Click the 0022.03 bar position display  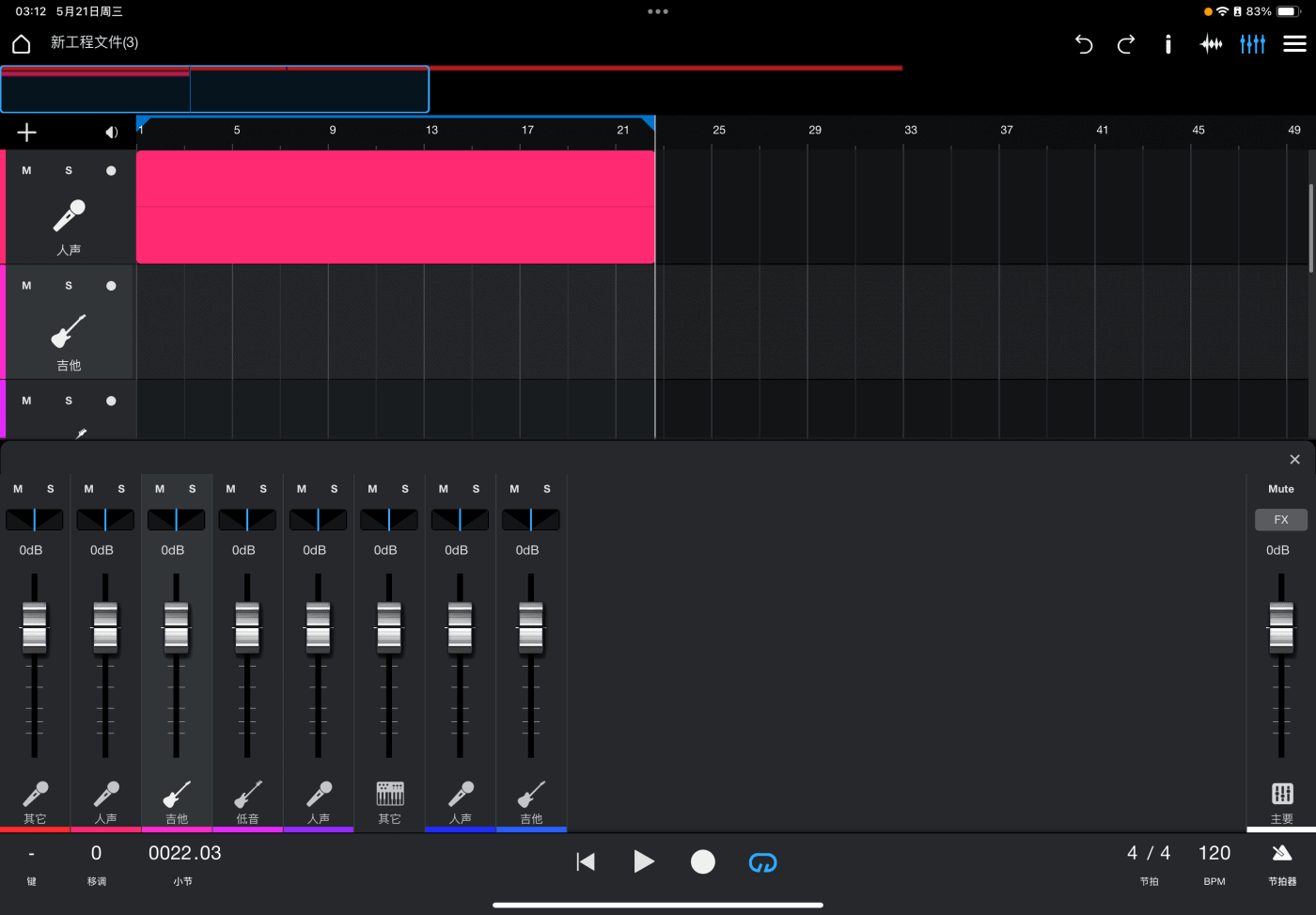pyautogui.click(x=184, y=853)
